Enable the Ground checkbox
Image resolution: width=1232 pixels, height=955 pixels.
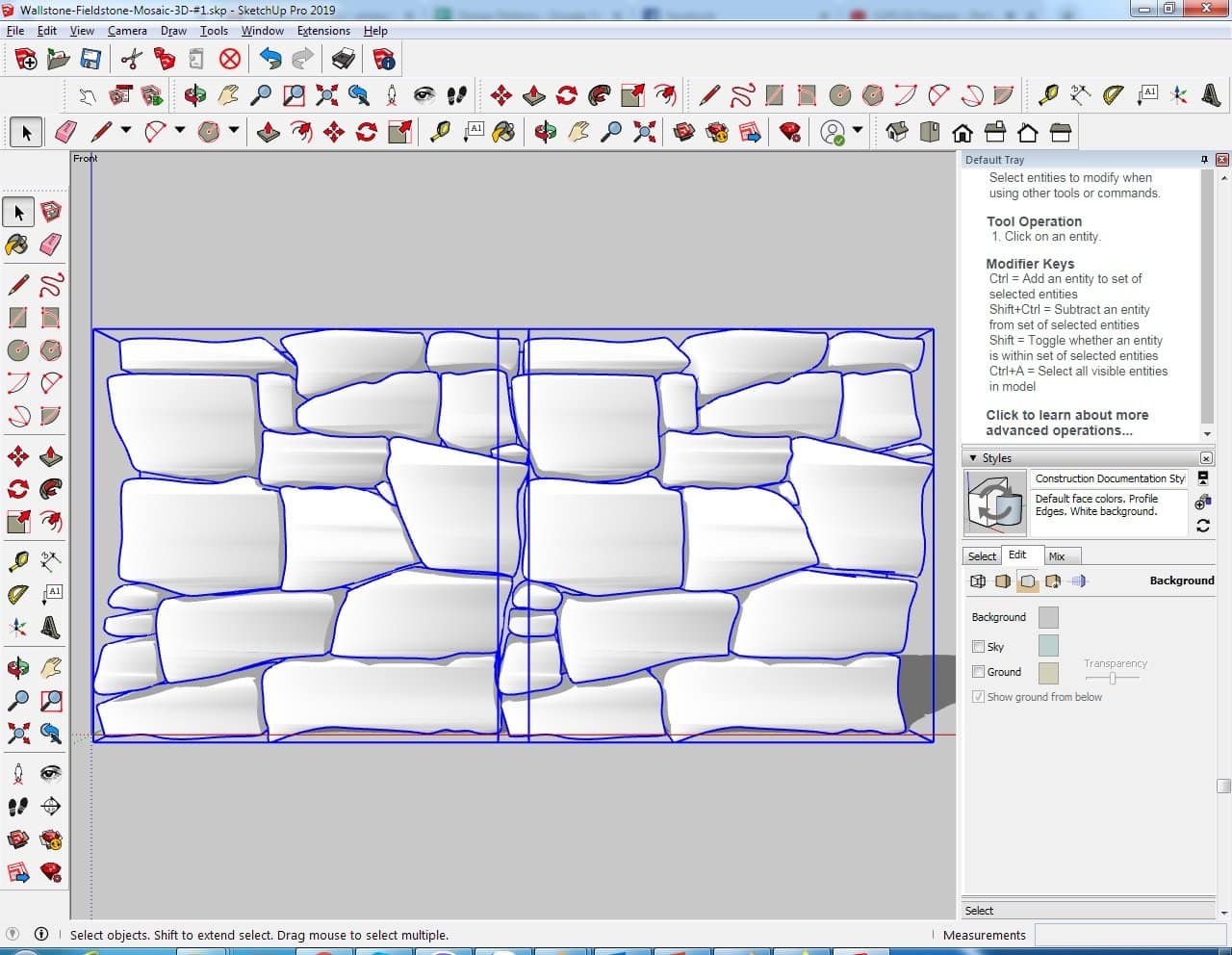[x=978, y=672]
